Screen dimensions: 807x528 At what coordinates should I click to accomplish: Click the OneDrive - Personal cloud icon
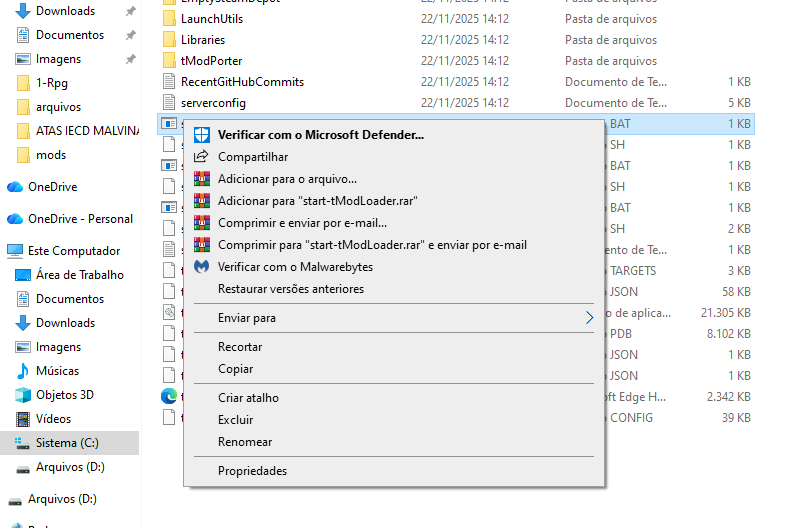click(15, 219)
